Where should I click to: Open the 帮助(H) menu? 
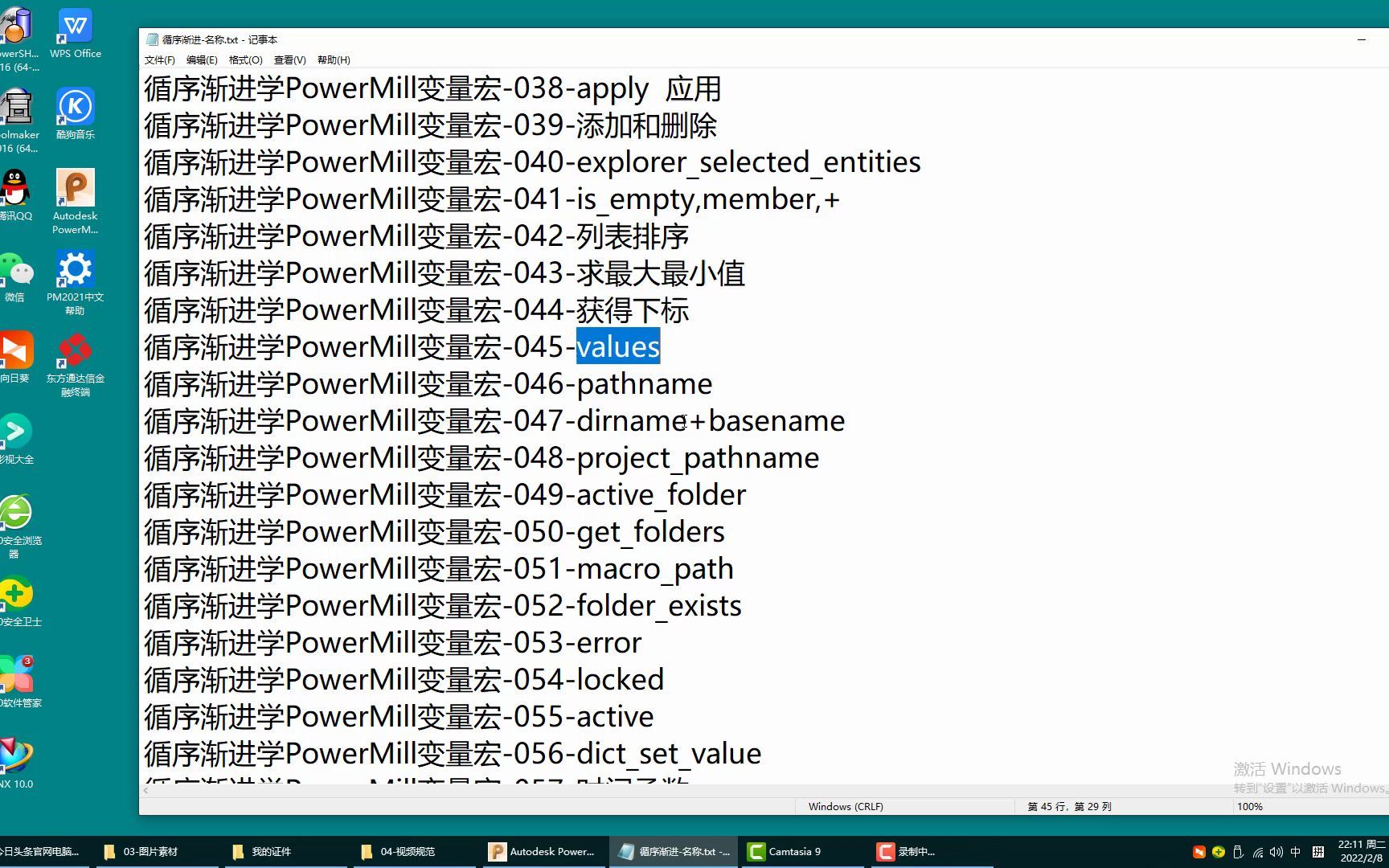coord(334,60)
